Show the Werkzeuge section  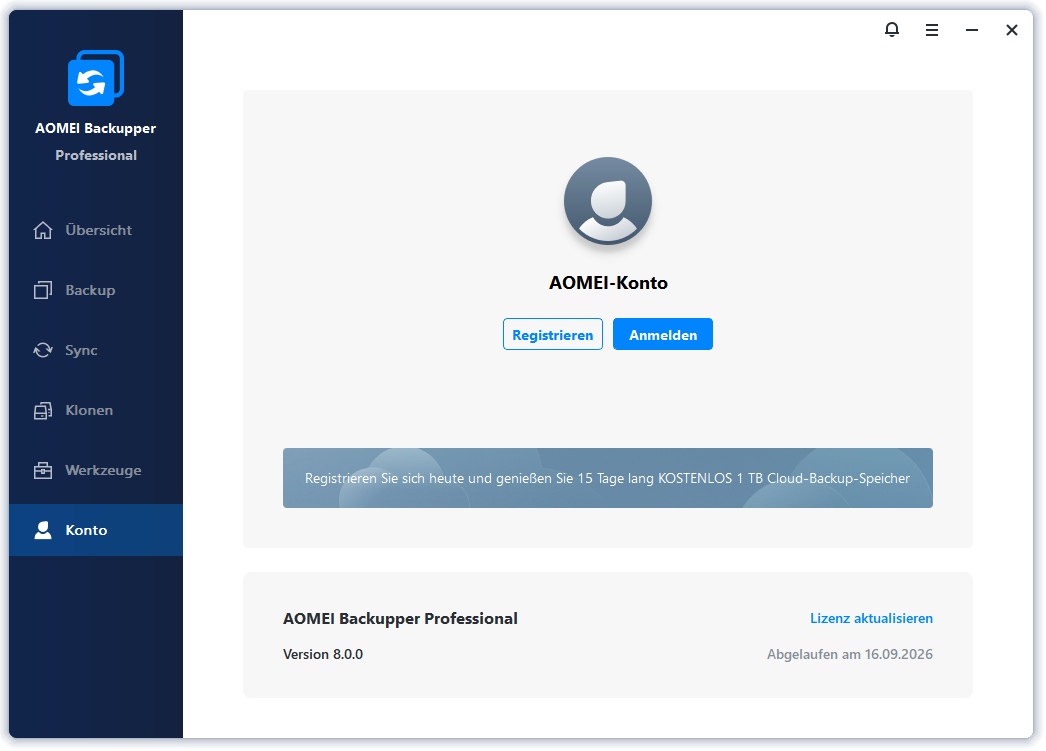[x=96, y=470]
